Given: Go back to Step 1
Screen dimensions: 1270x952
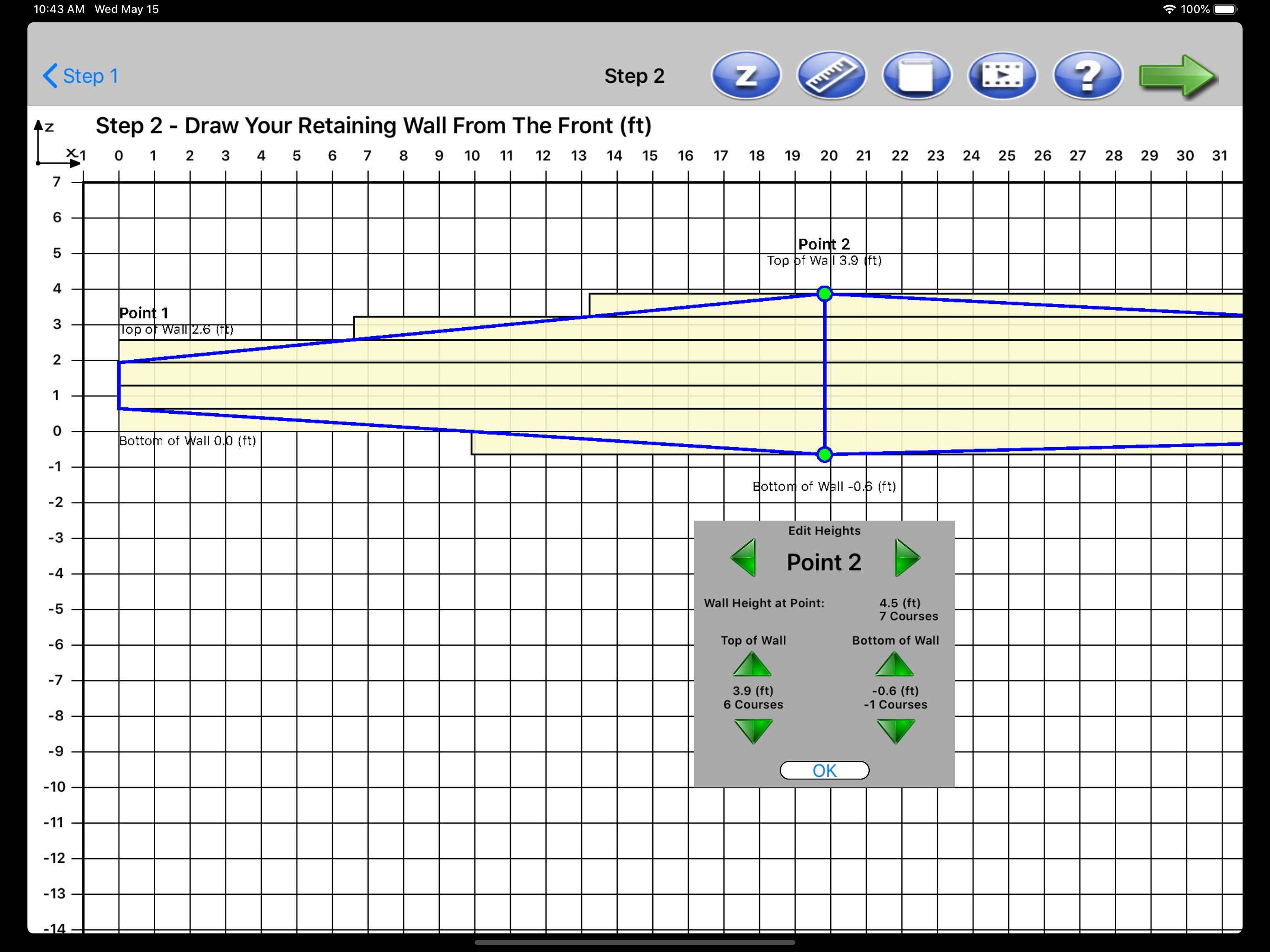Looking at the screenshot, I should [80, 76].
